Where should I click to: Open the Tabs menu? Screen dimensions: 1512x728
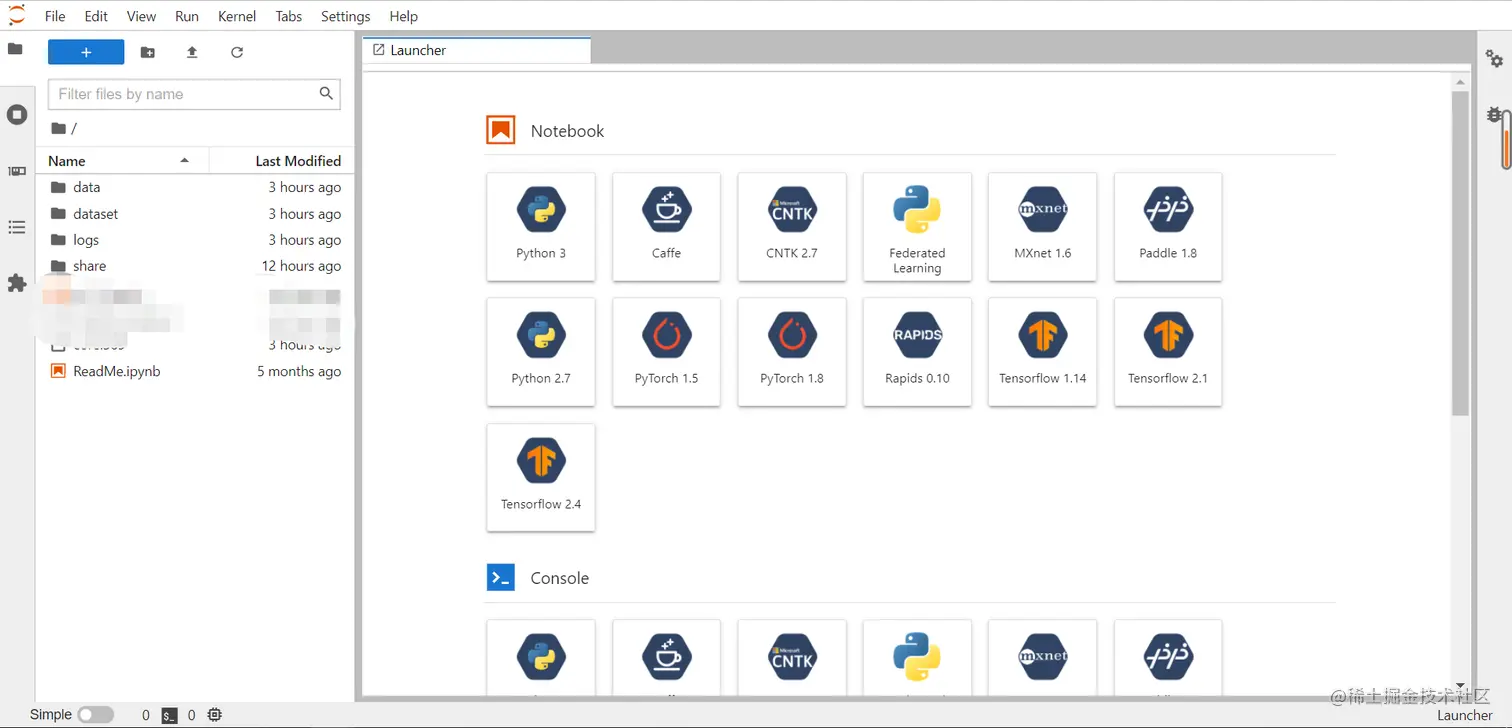point(289,16)
